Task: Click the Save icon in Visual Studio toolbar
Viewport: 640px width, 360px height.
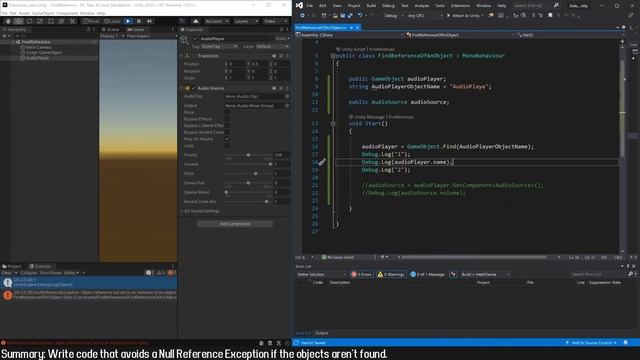Action: (x=342, y=16)
